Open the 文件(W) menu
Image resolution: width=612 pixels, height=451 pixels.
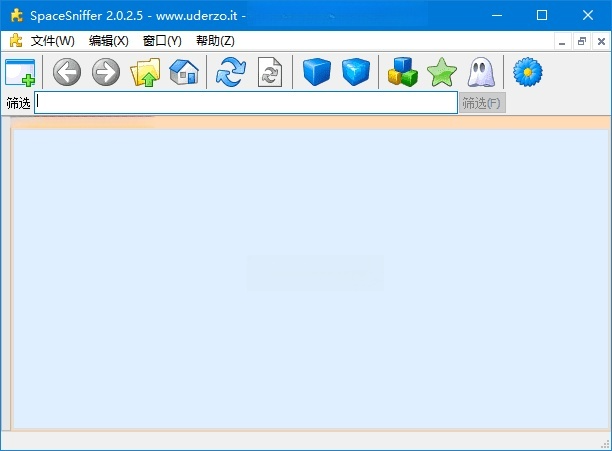pyautogui.click(x=52, y=41)
